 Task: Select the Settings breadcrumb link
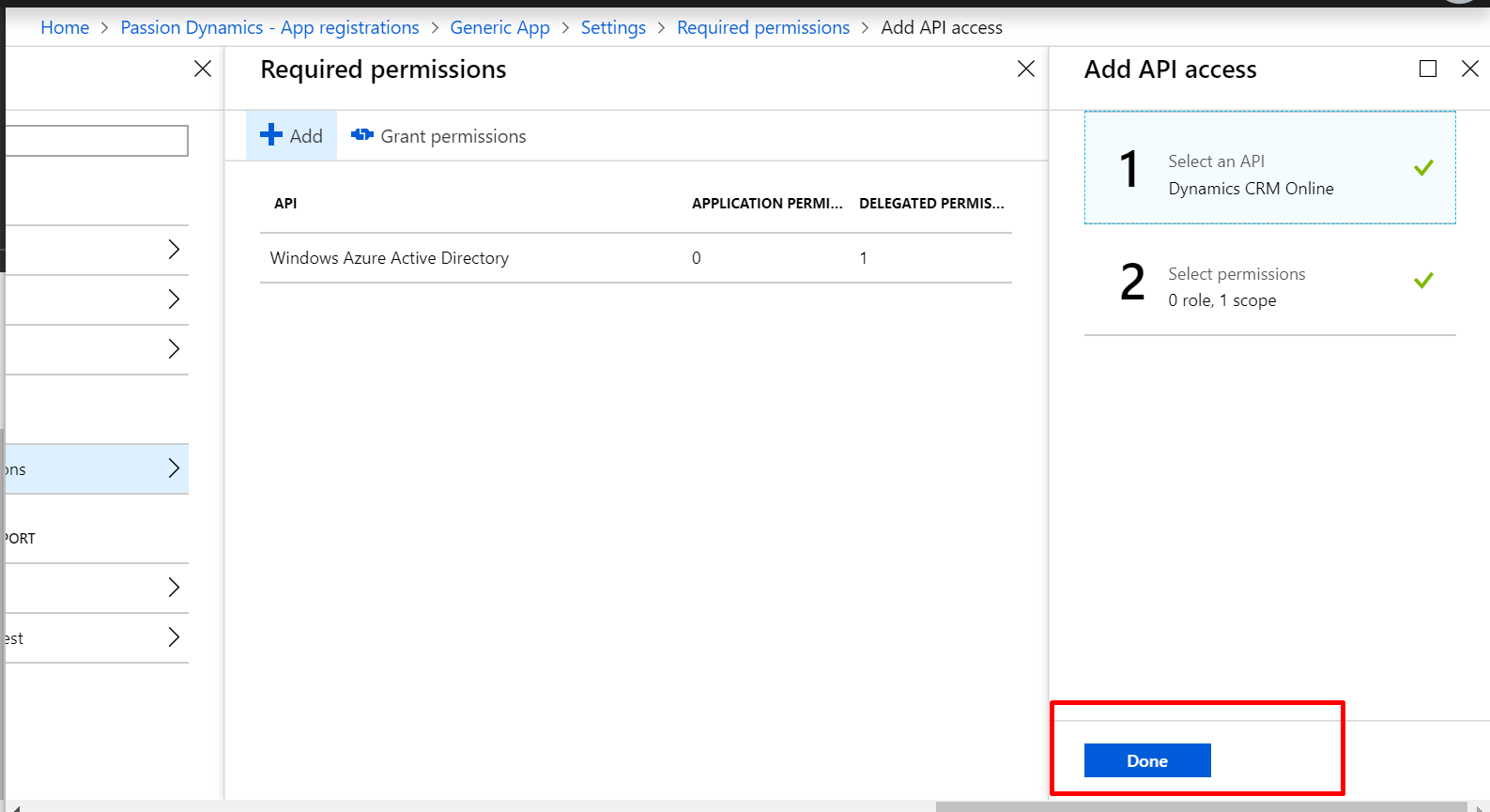click(x=613, y=28)
